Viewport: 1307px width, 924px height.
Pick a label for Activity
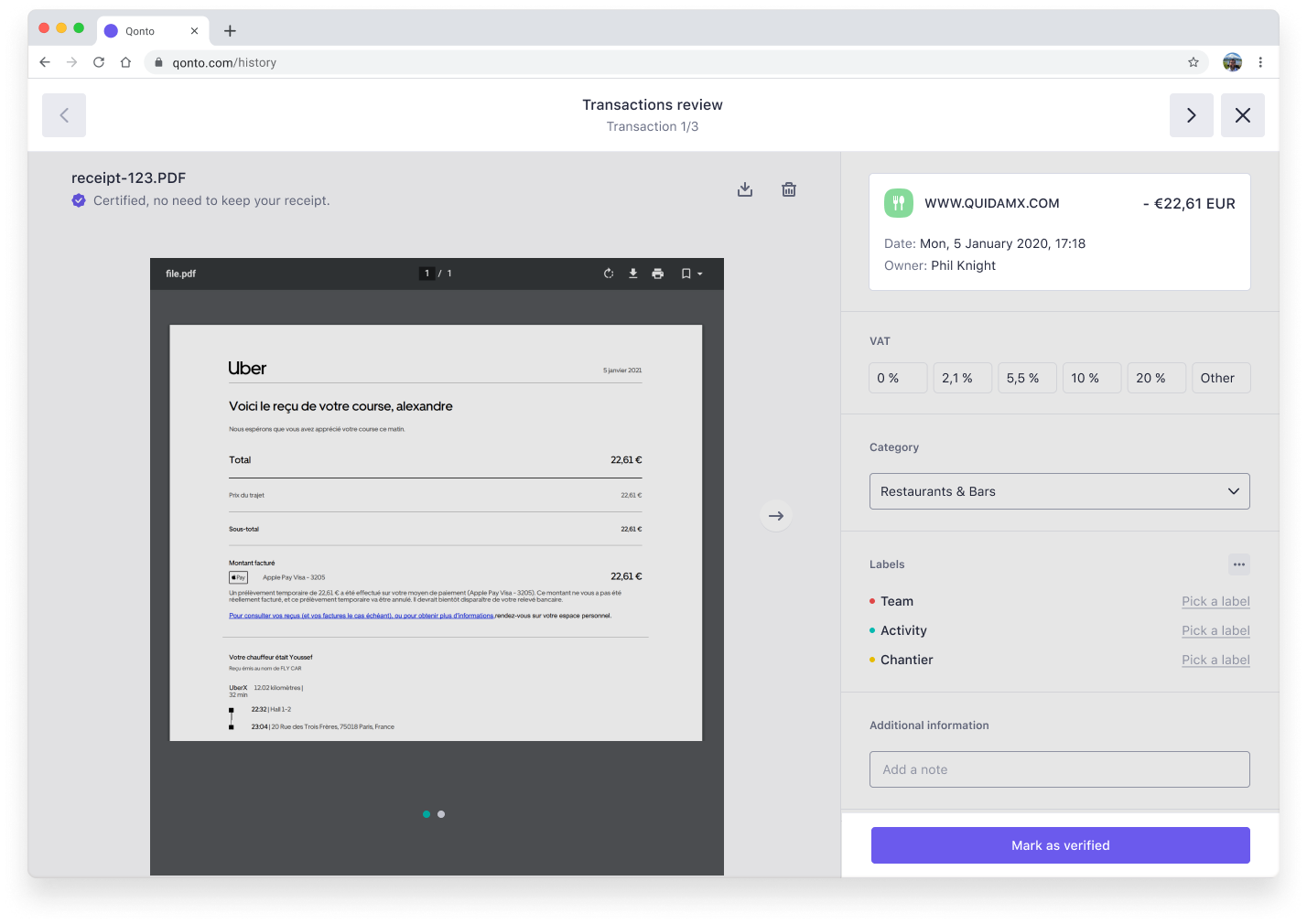coord(1215,630)
